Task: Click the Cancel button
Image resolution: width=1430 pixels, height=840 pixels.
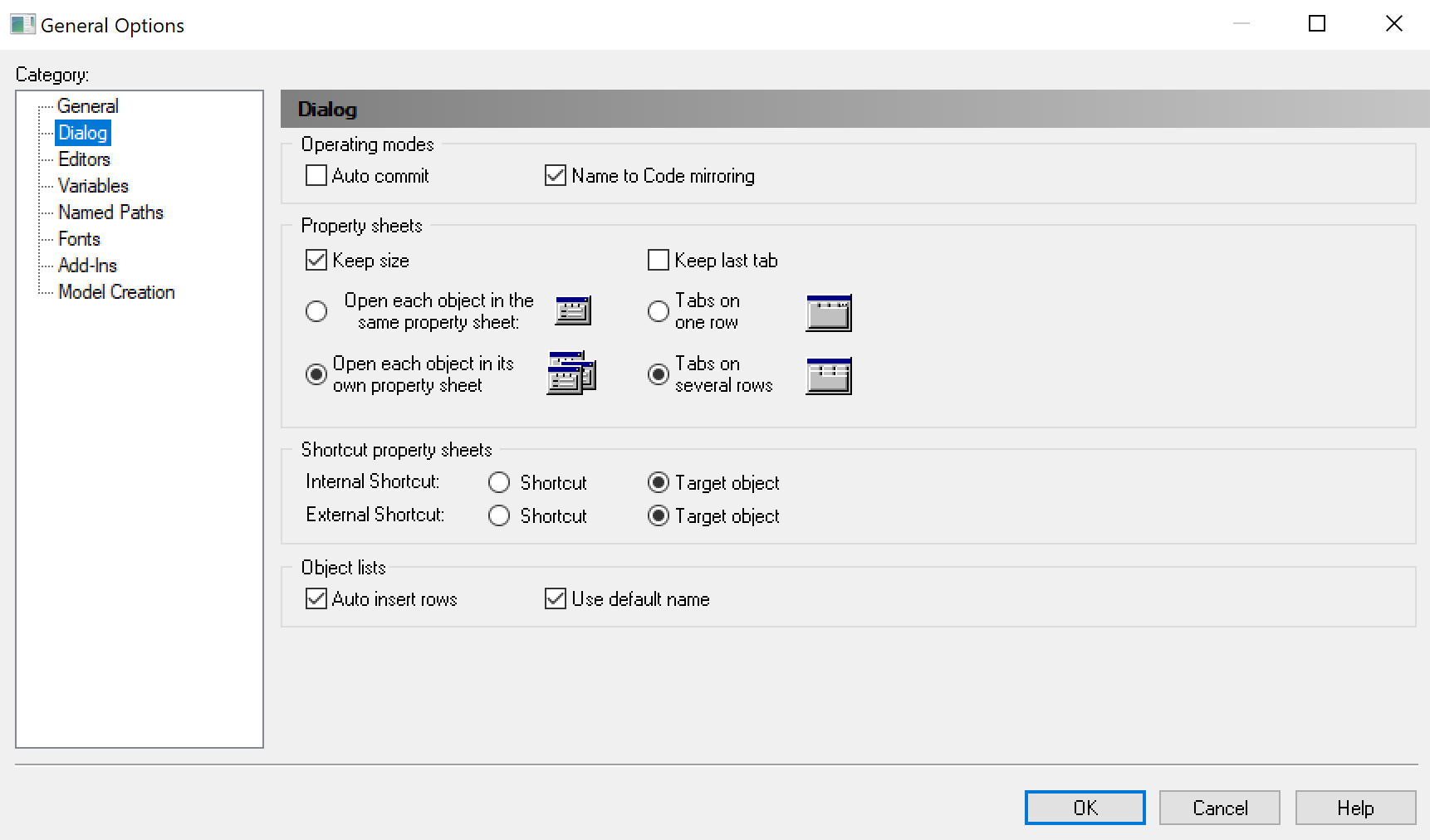Action: 1220,808
